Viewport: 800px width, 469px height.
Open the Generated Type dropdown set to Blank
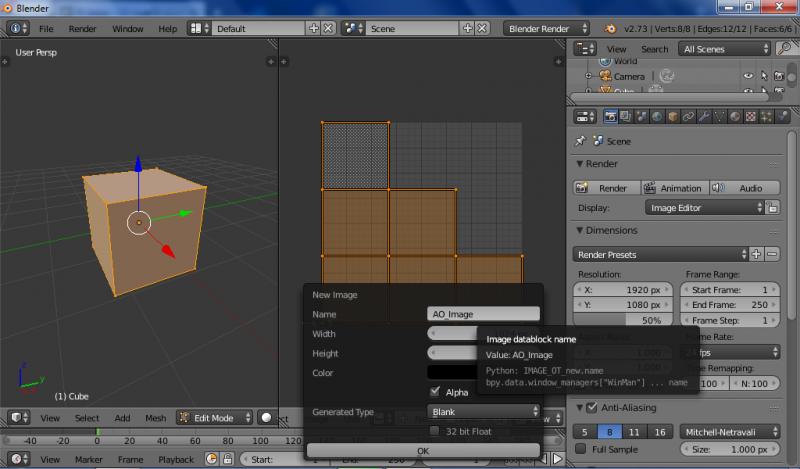point(484,411)
